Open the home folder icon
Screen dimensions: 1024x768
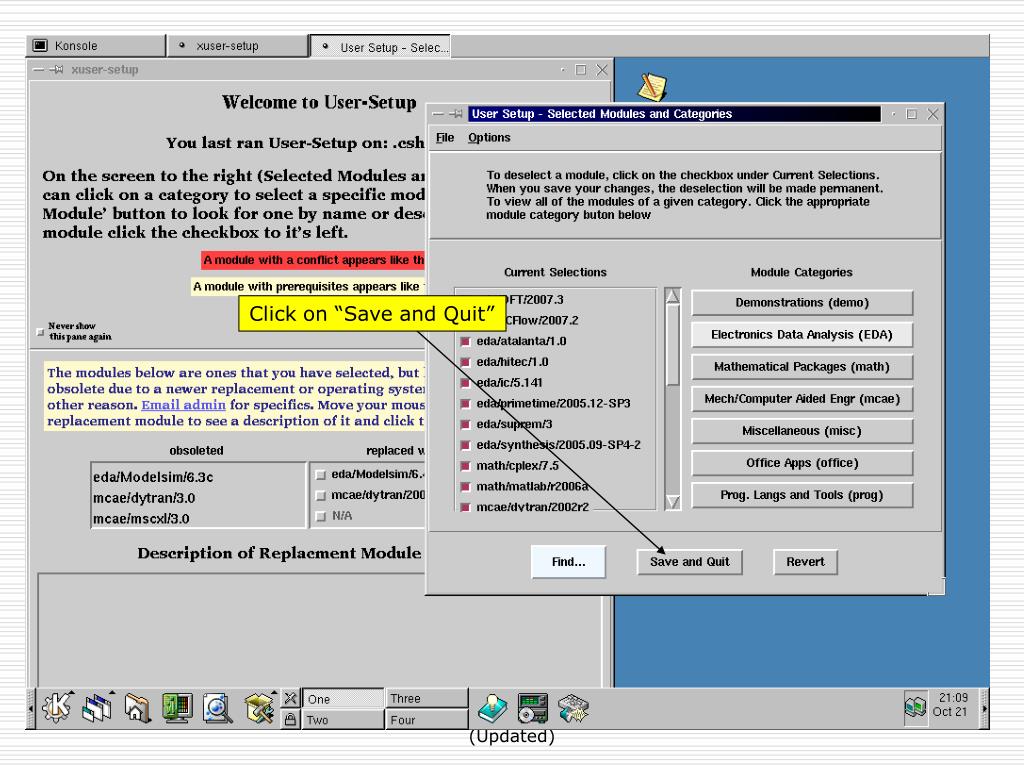click(137, 708)
